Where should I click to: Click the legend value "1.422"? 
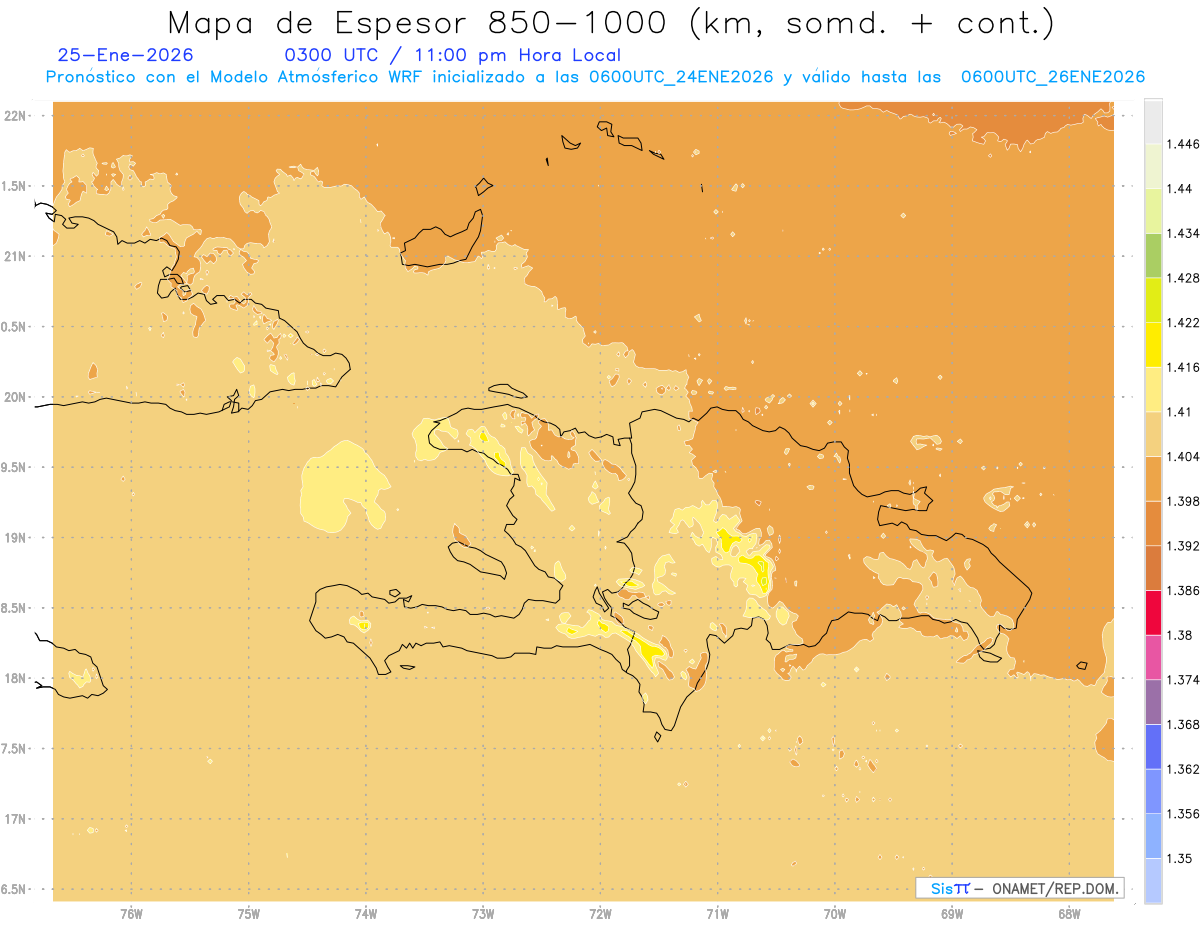tap(1182, 322)
